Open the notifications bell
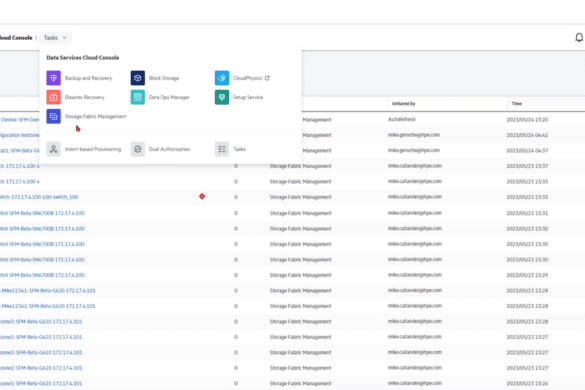This screenshot has width=585, height=390. tap(579, 37)
